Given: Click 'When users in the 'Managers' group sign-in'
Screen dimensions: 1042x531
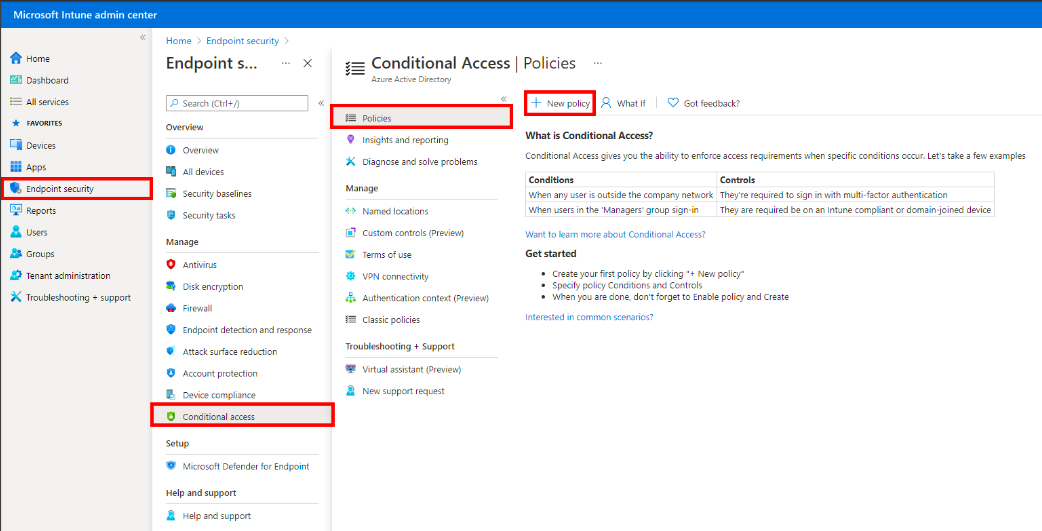Looking at the screenshot, I should [613, 209].
